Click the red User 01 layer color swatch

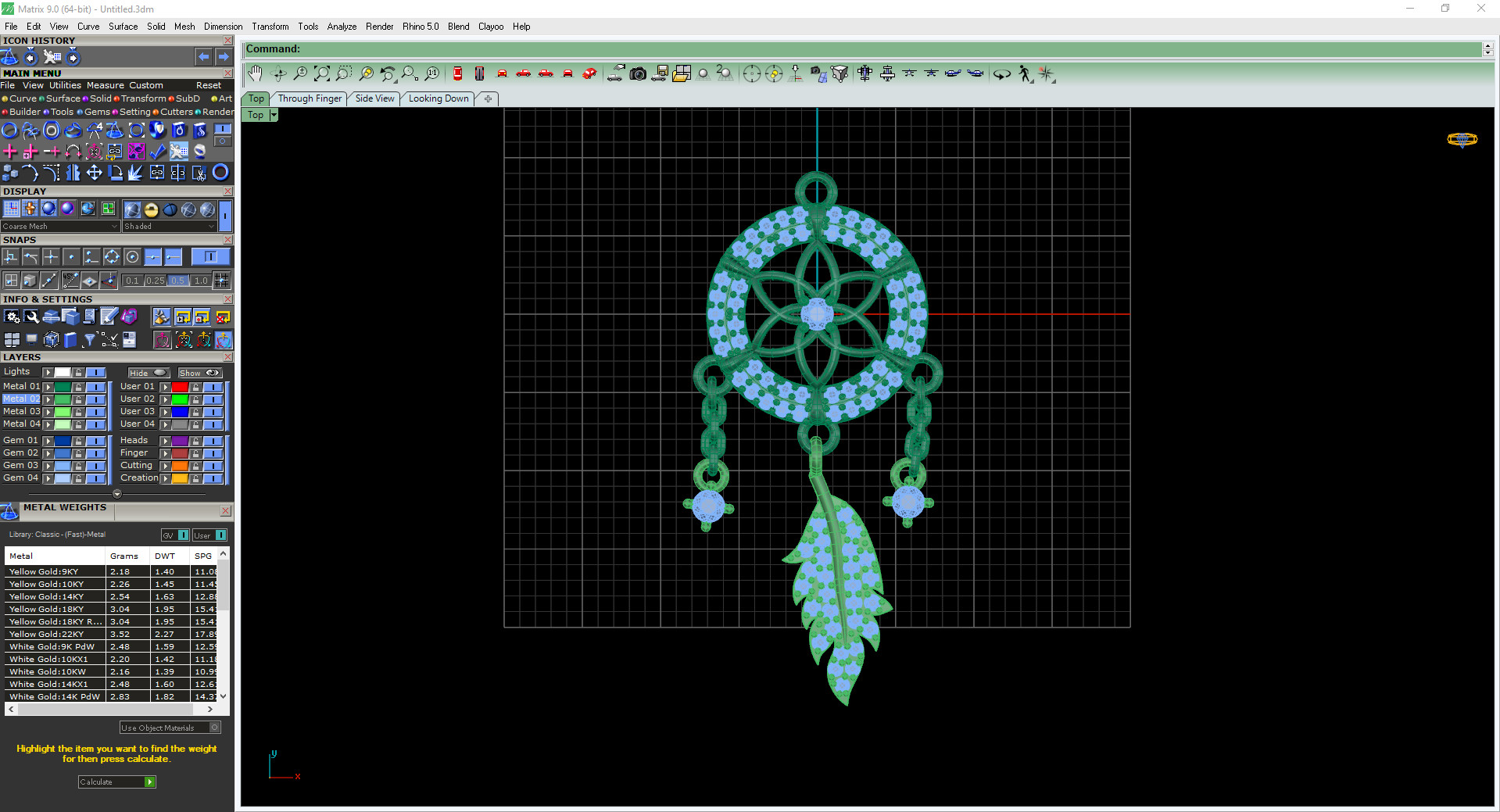pyautogui.click(x=180, y=387)
